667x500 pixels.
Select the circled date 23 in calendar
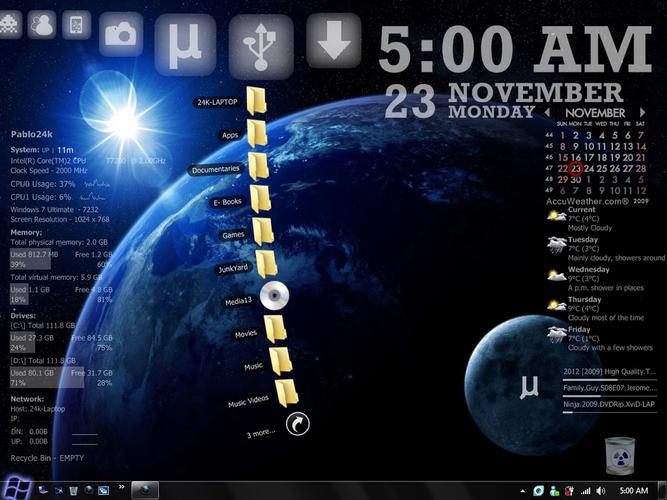576,169
